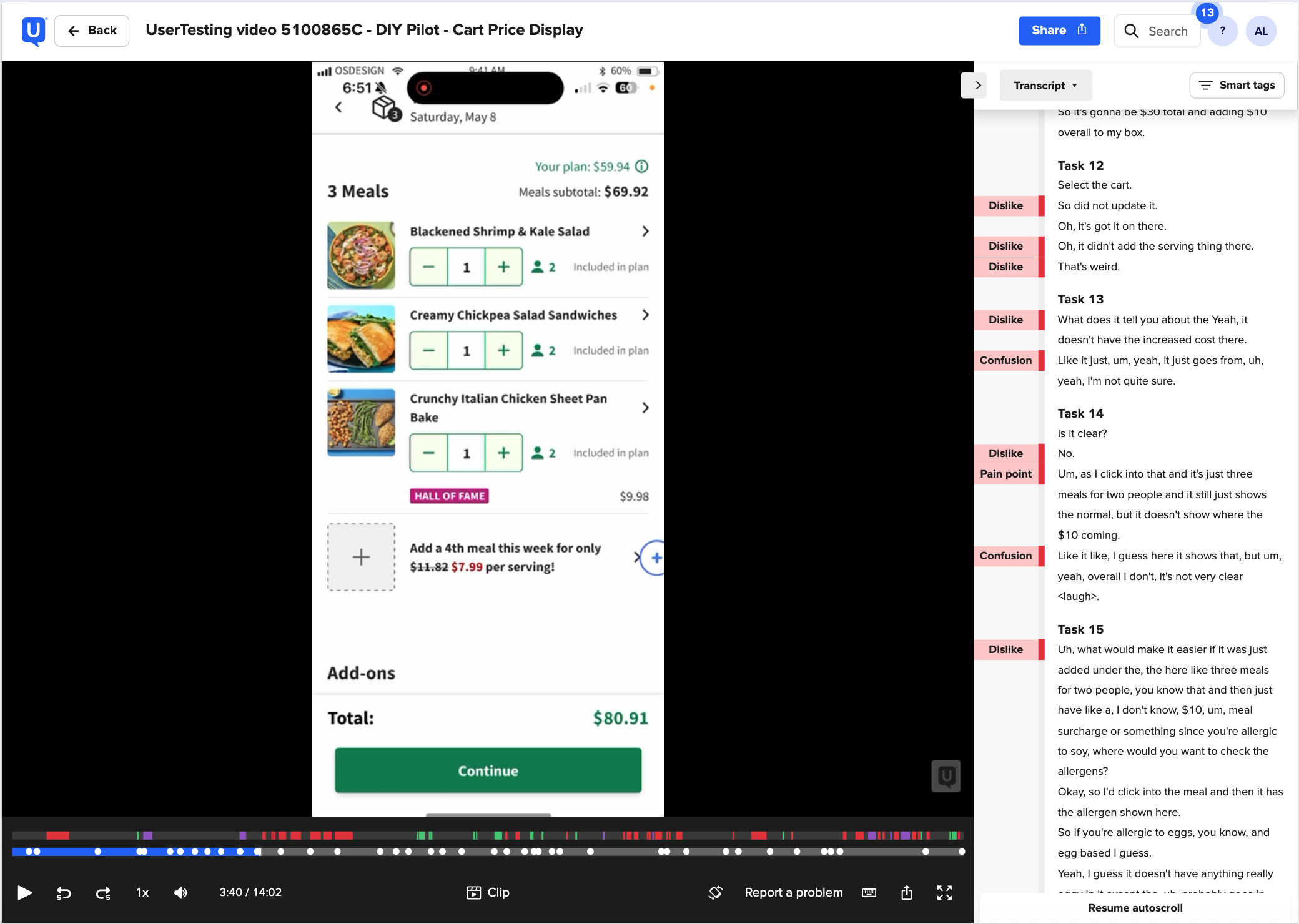Create a Clip from the video
Viewport: 1299px width, 924px height.
point(489,892)
